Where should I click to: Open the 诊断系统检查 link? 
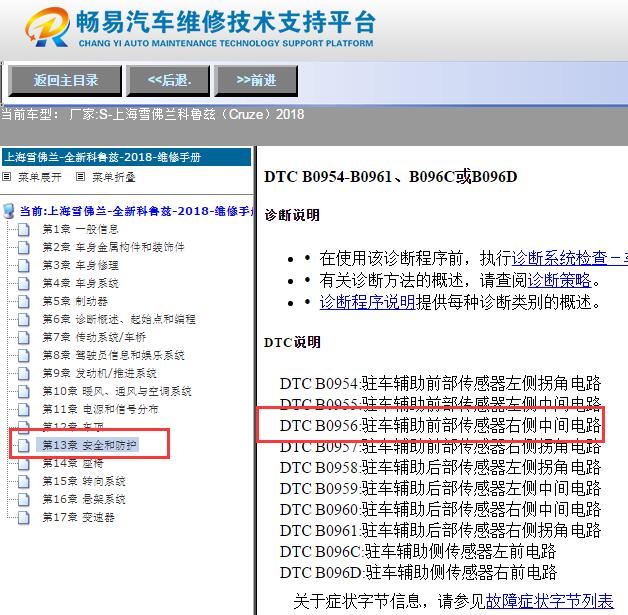tap(570, 258)
